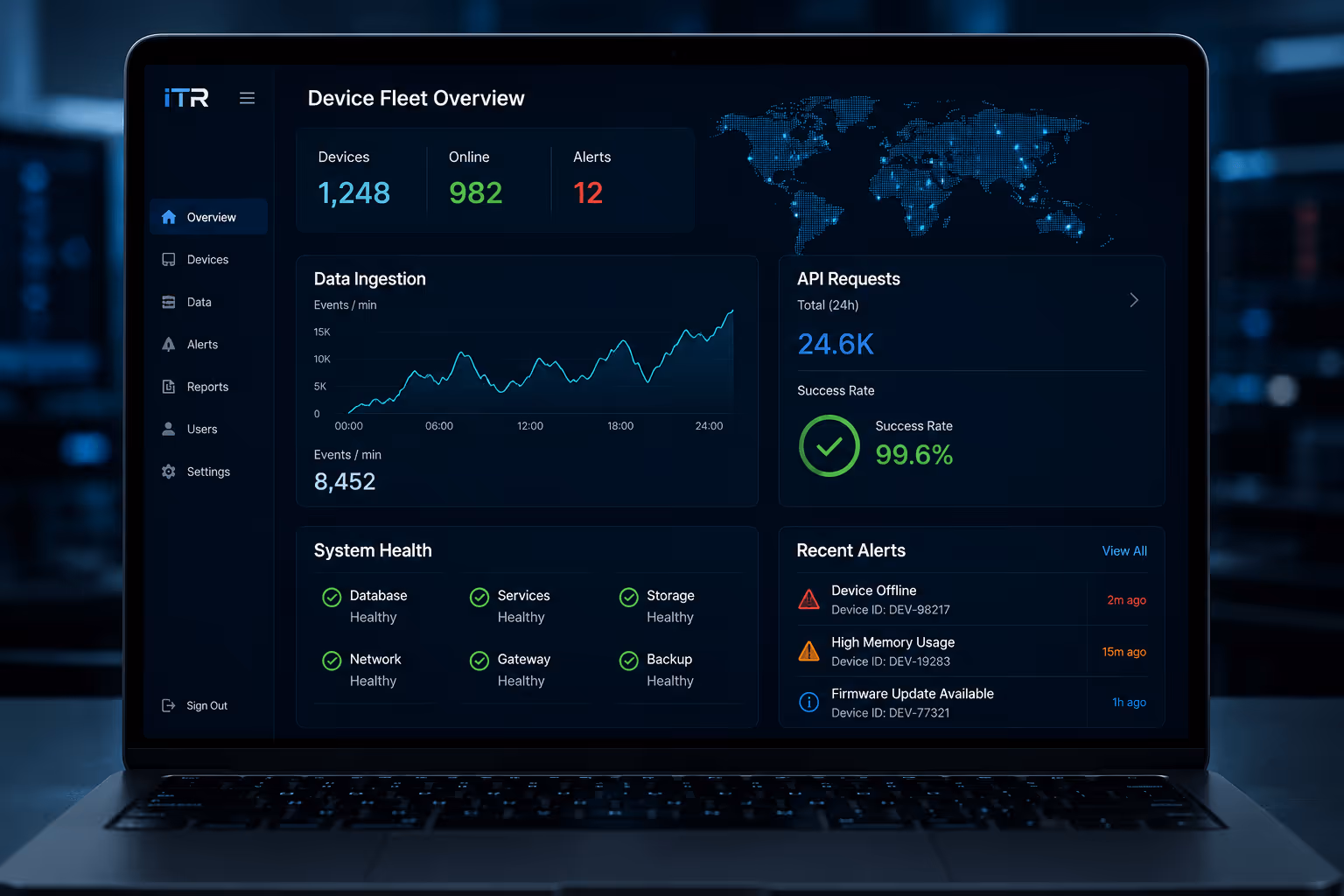The width and height of the screenshot is (1344, 896).
Task: Click the 18:00 axis label
Action: 620,426
